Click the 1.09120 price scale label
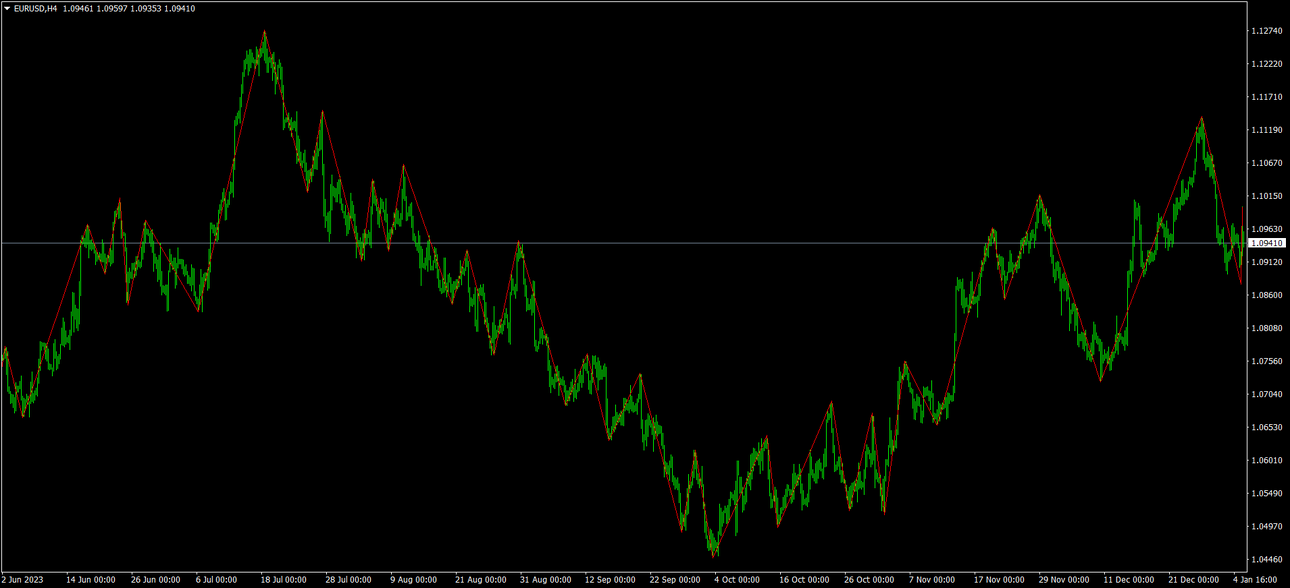This screenshot has height=588, width=1290. tap(1267, 262)
